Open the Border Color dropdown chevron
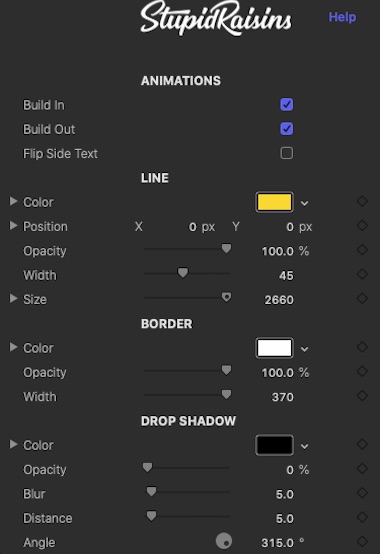 point(304,349)
